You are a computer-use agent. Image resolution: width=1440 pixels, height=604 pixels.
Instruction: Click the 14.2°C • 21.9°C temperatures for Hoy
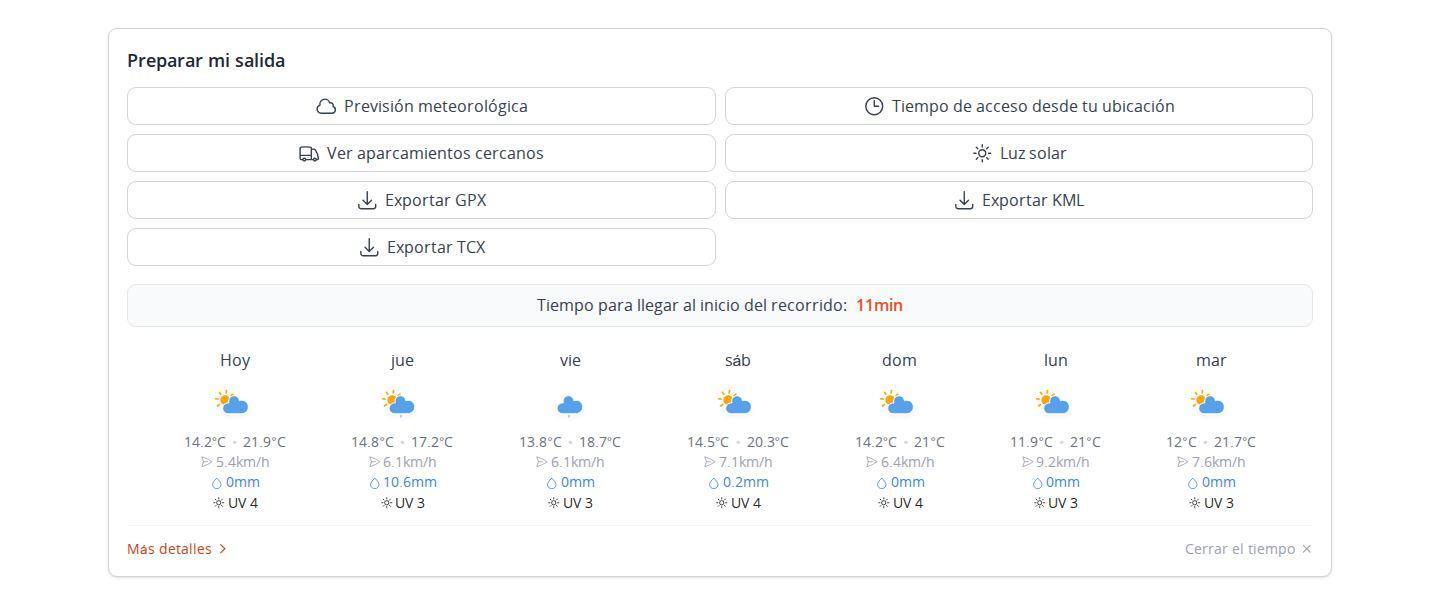(235, 442)
